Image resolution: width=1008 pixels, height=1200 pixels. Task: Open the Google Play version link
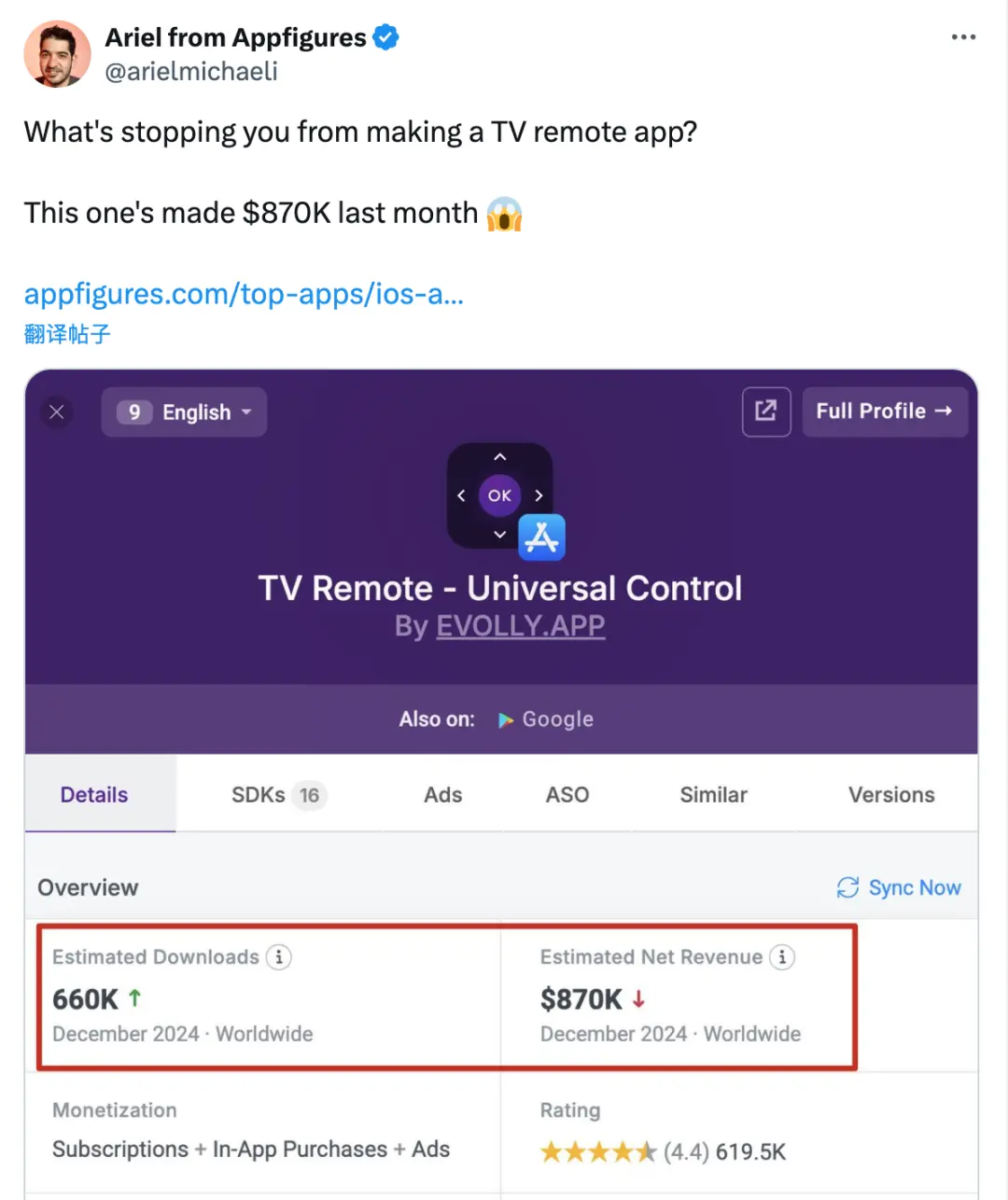[547, 719]
